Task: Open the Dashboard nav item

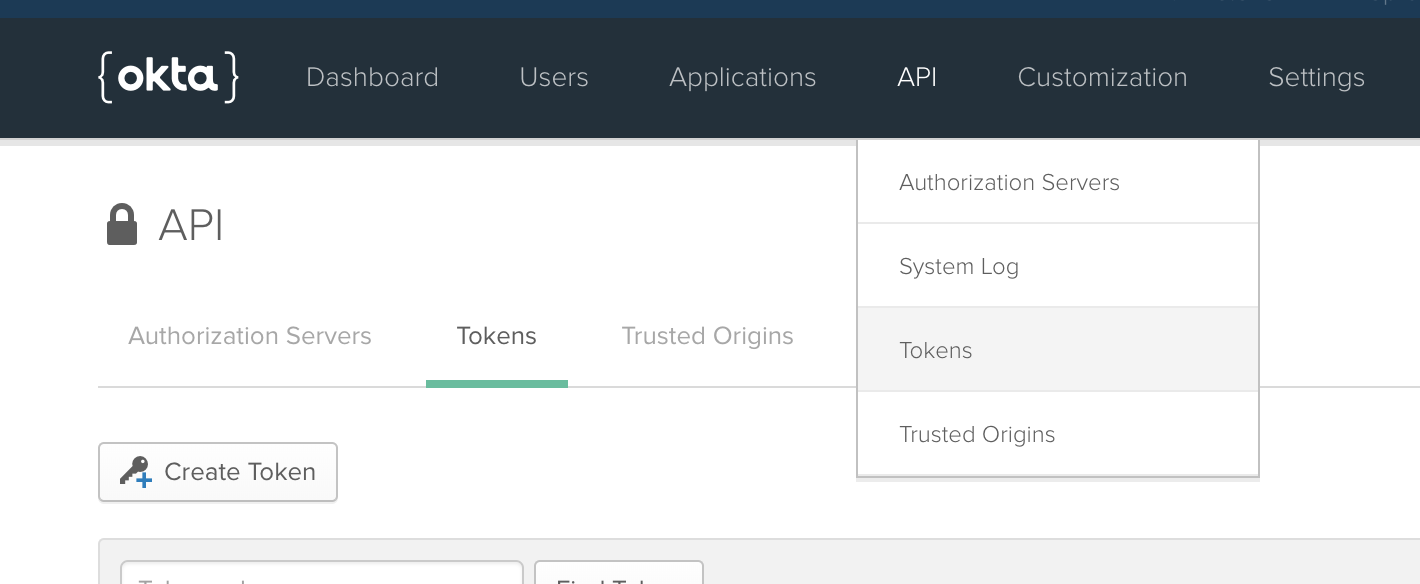Action: coord(372,77)
